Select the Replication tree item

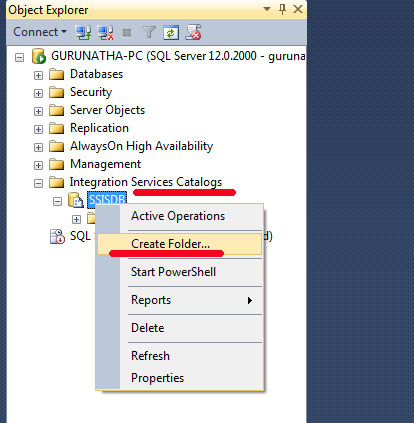point(99,128)
